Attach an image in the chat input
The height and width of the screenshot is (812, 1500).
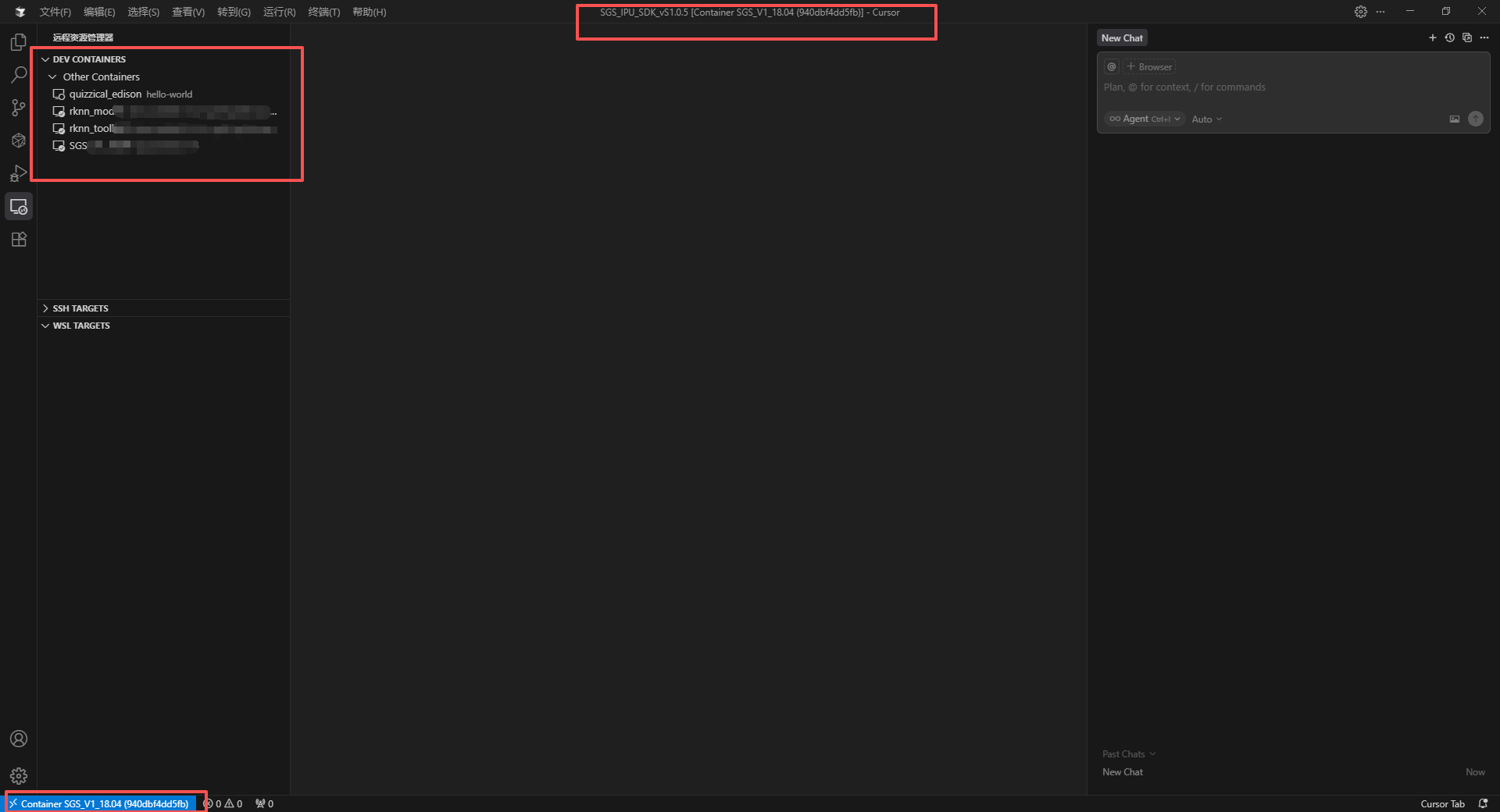[1455, 119]
